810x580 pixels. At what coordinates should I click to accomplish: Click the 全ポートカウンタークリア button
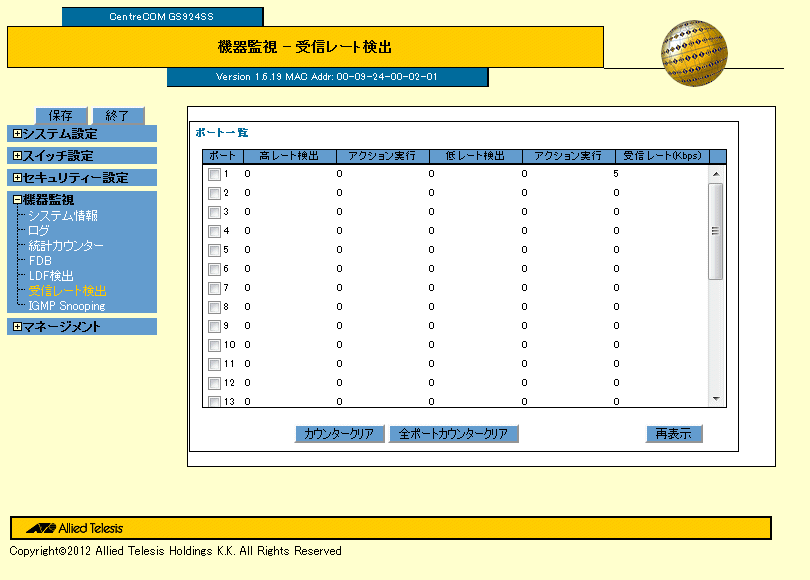453,434
